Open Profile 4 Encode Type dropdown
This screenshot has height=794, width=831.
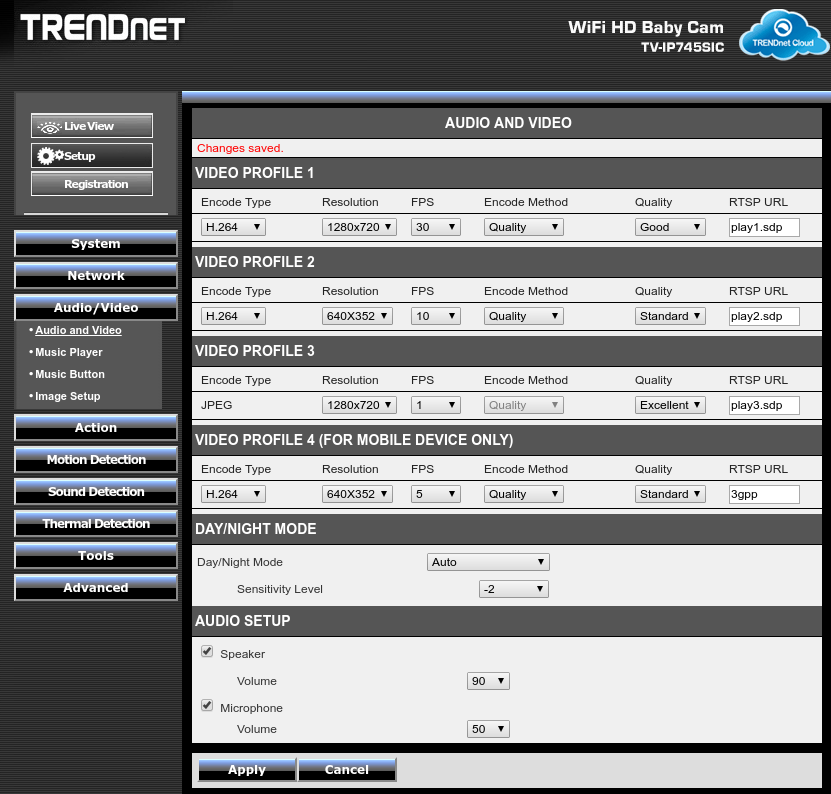[233, 494]
